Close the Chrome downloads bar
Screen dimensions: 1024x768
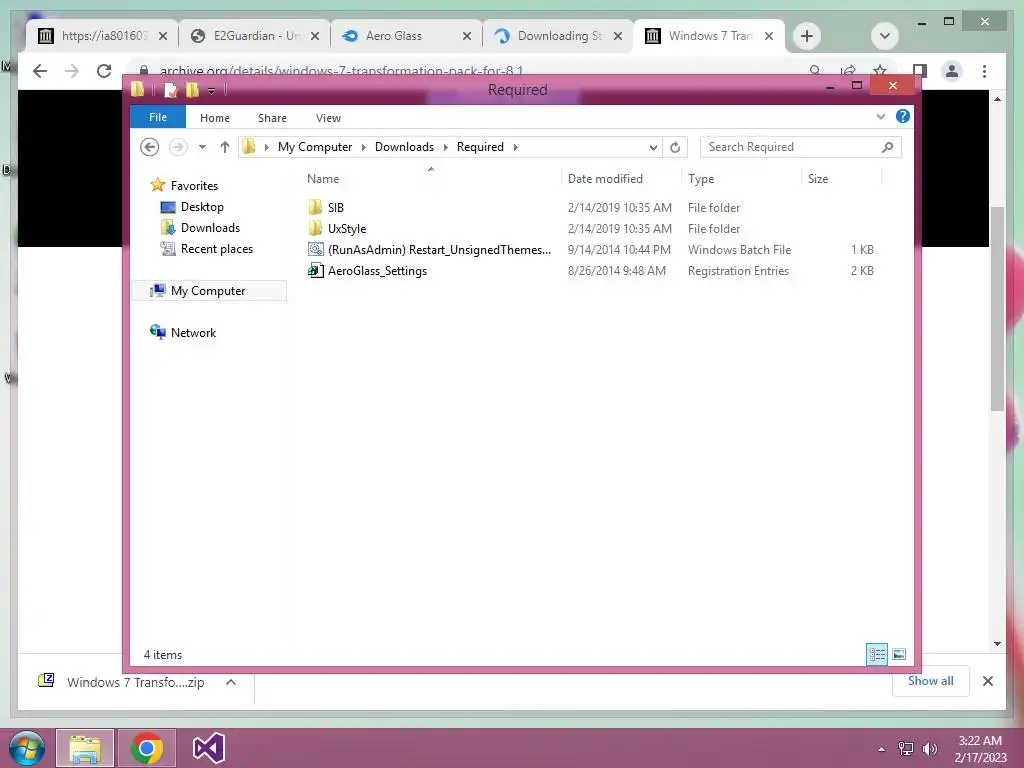[x=987, y=681]
